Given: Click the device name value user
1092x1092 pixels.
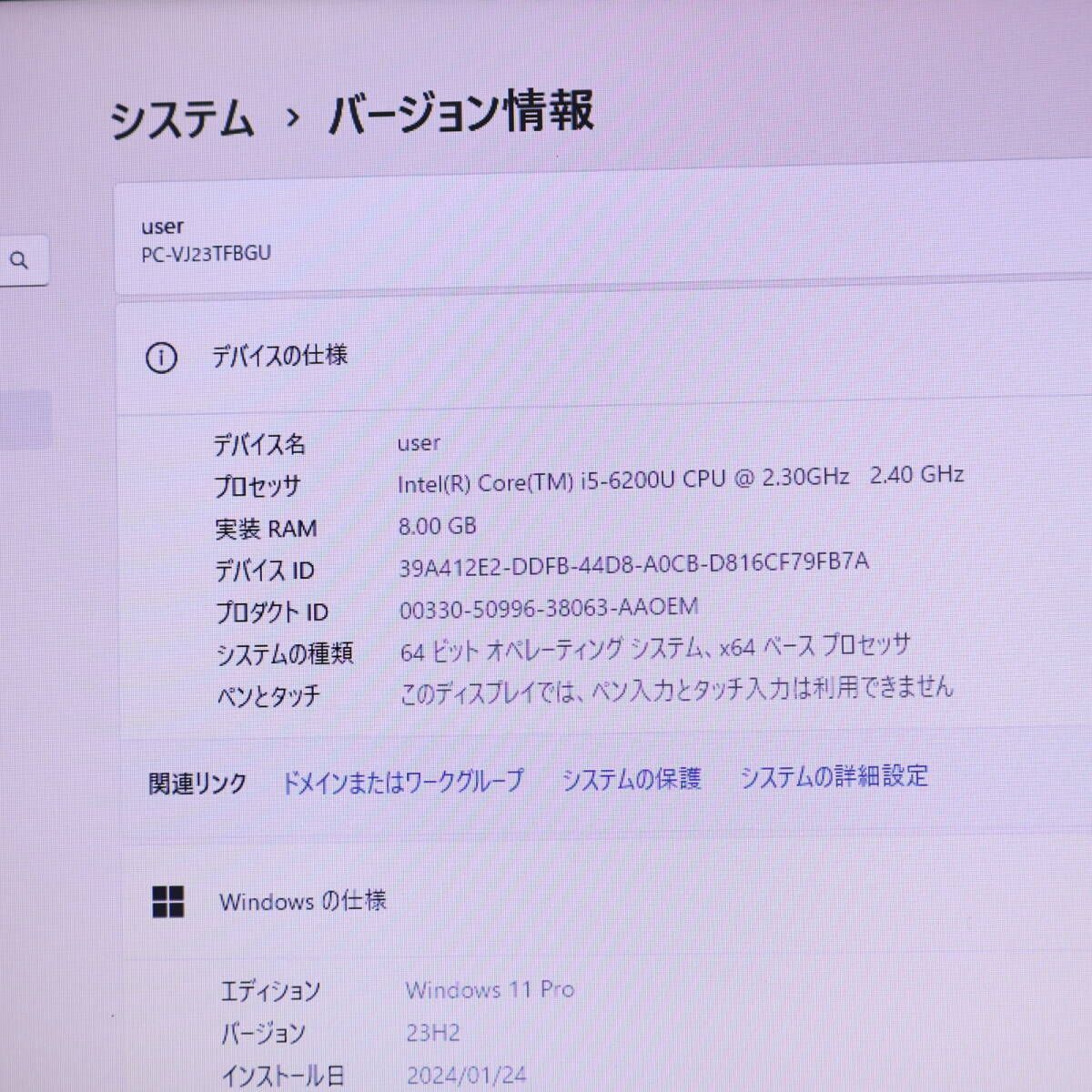Looking at the screenshot, I should point(419,443).
